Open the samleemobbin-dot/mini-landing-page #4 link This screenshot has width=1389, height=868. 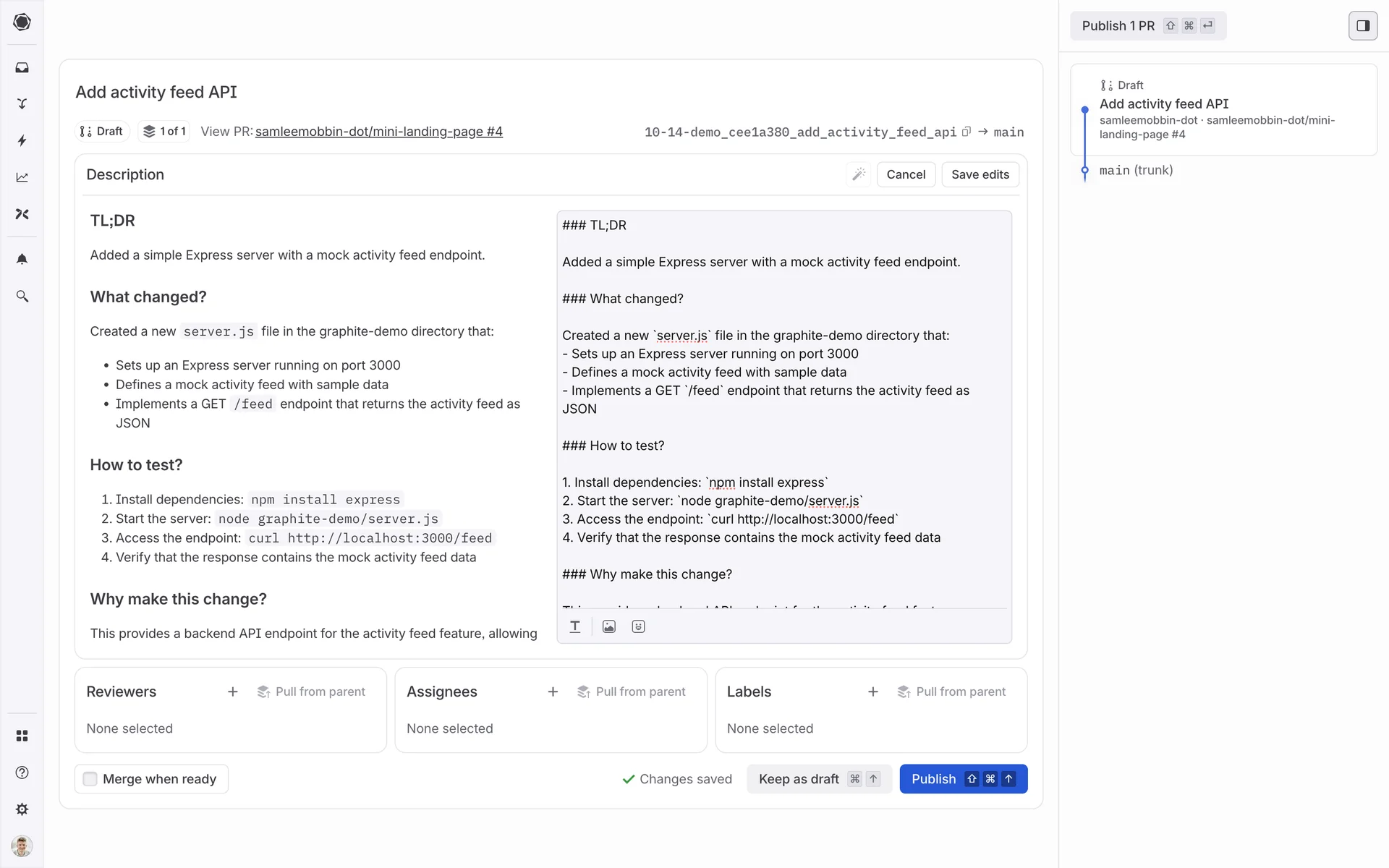click(x=378, y=132)
